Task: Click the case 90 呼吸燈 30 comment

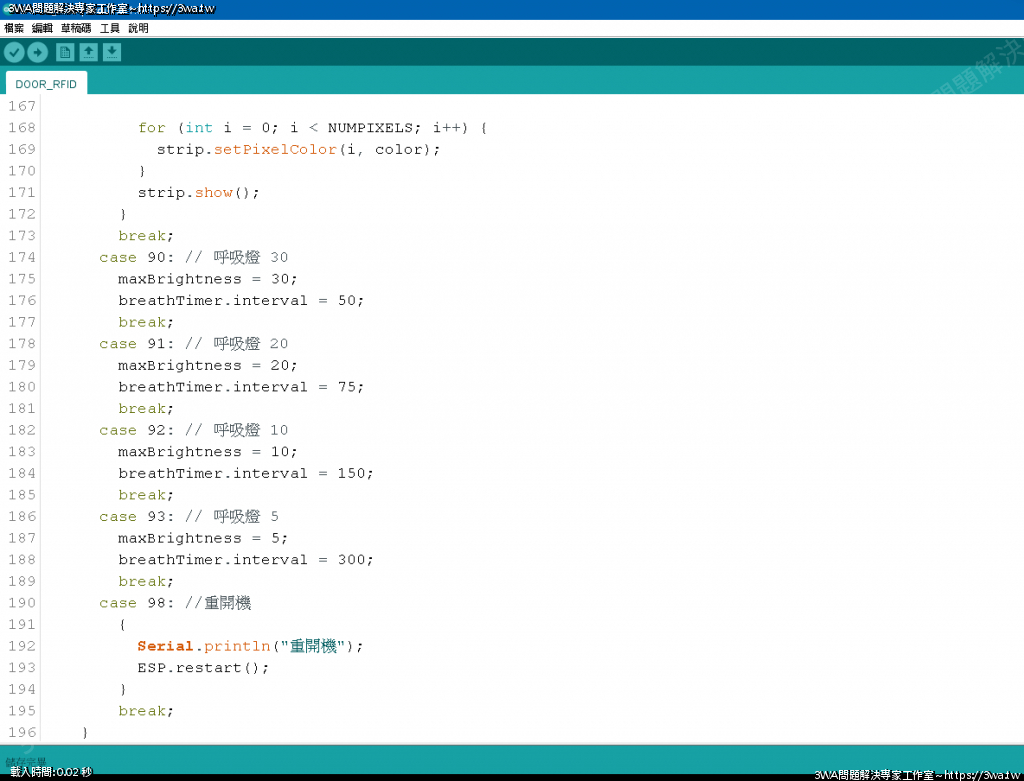Action: click(x=250, y=257)
